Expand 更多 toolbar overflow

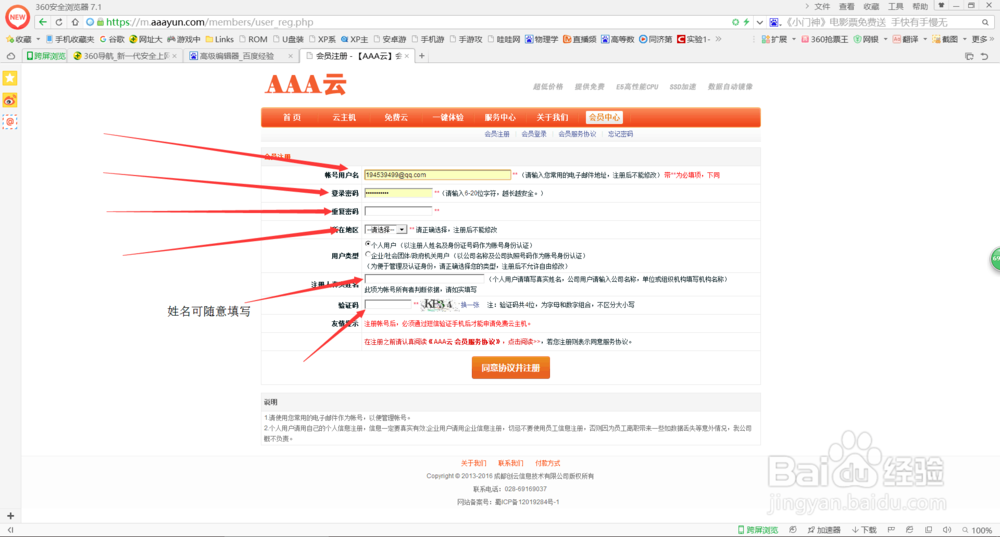click(983, 39)
